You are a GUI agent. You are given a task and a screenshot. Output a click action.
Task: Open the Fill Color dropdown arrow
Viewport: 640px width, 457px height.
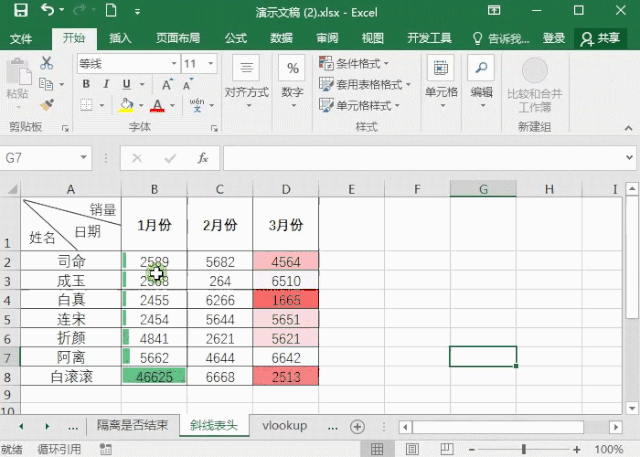(141, 105)
